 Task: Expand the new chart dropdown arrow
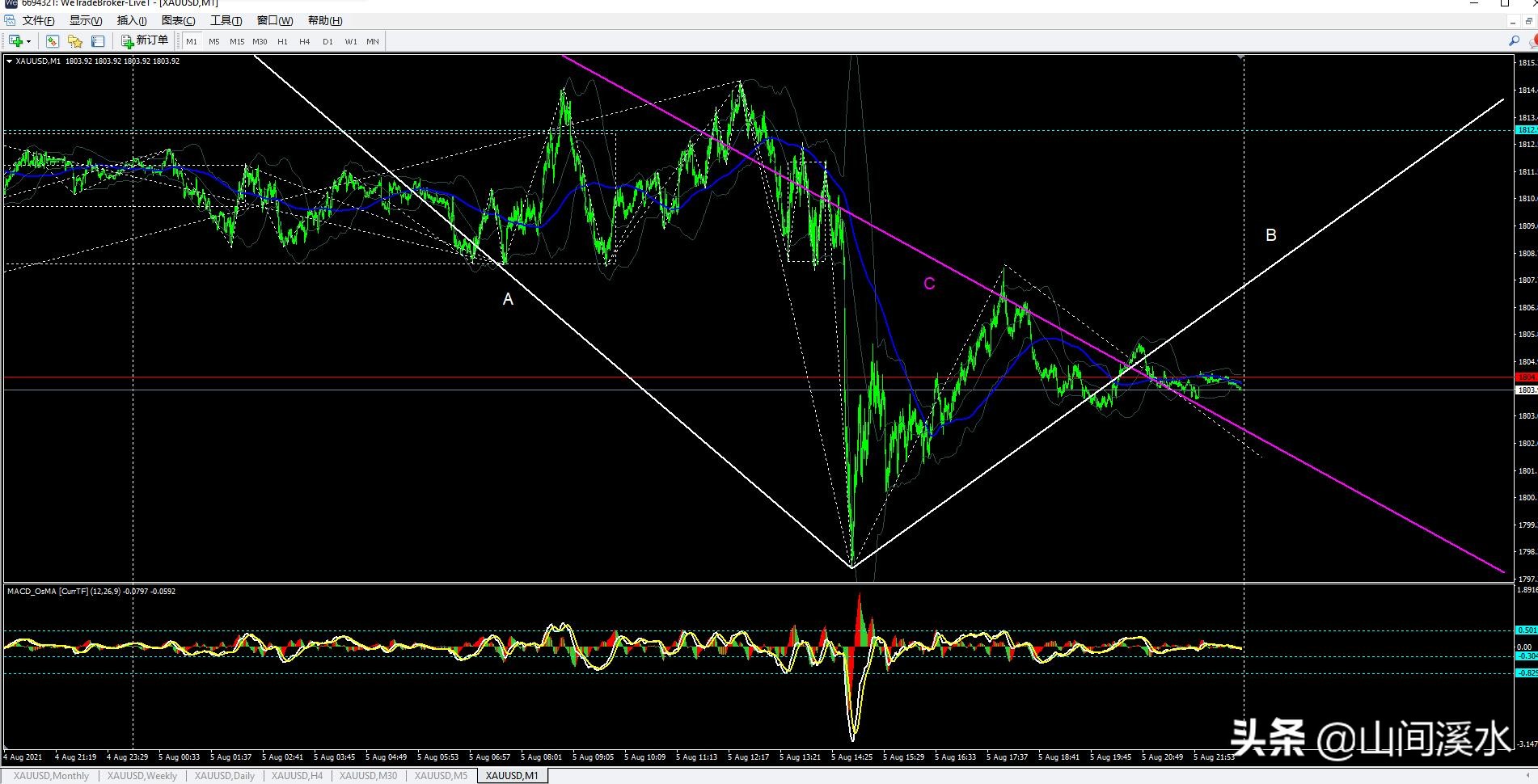[x=28, y=41]
